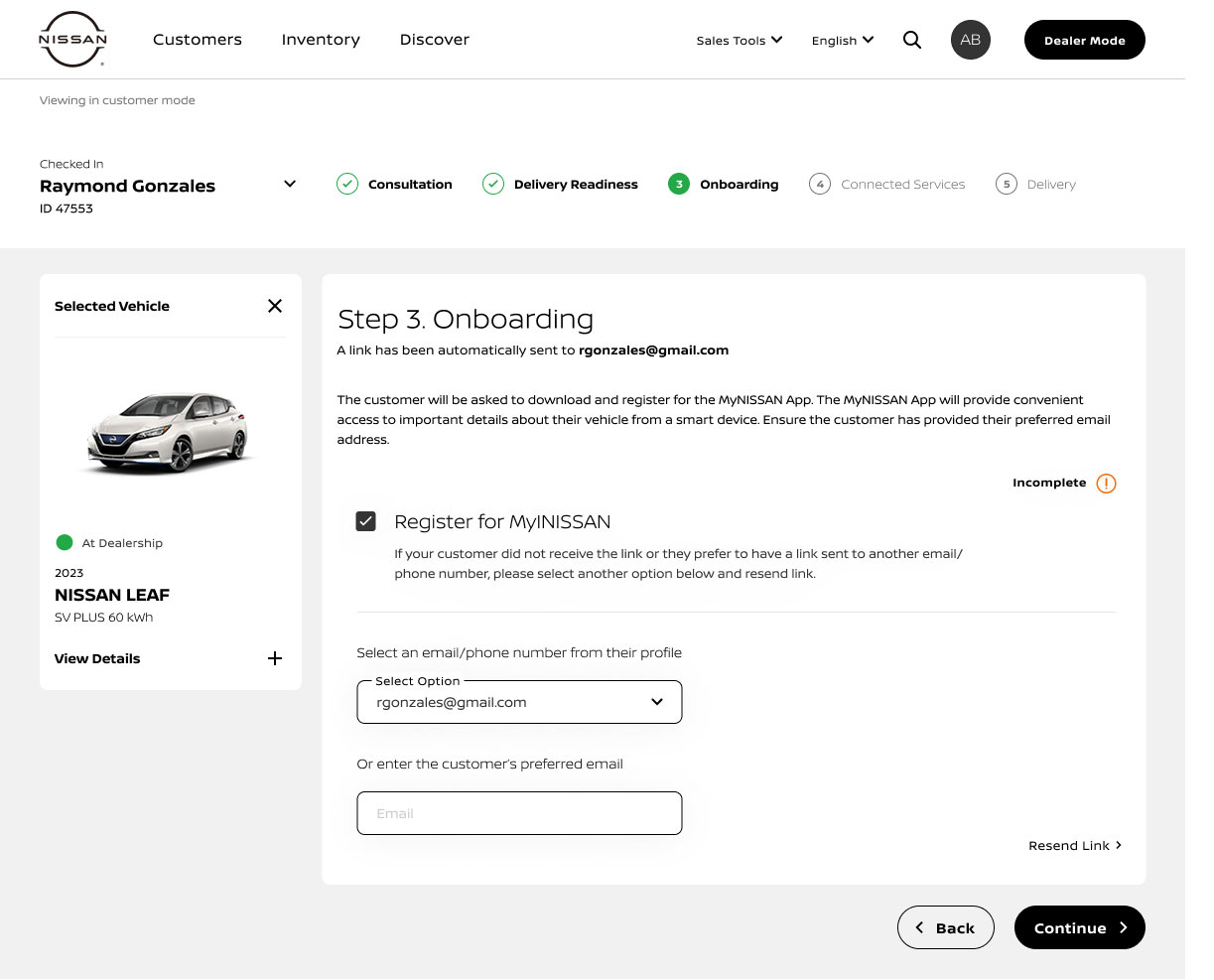
Task: Click the SV PLUS 60 kWh trim text
Action: pyautogui.click(x=104, y=618)
